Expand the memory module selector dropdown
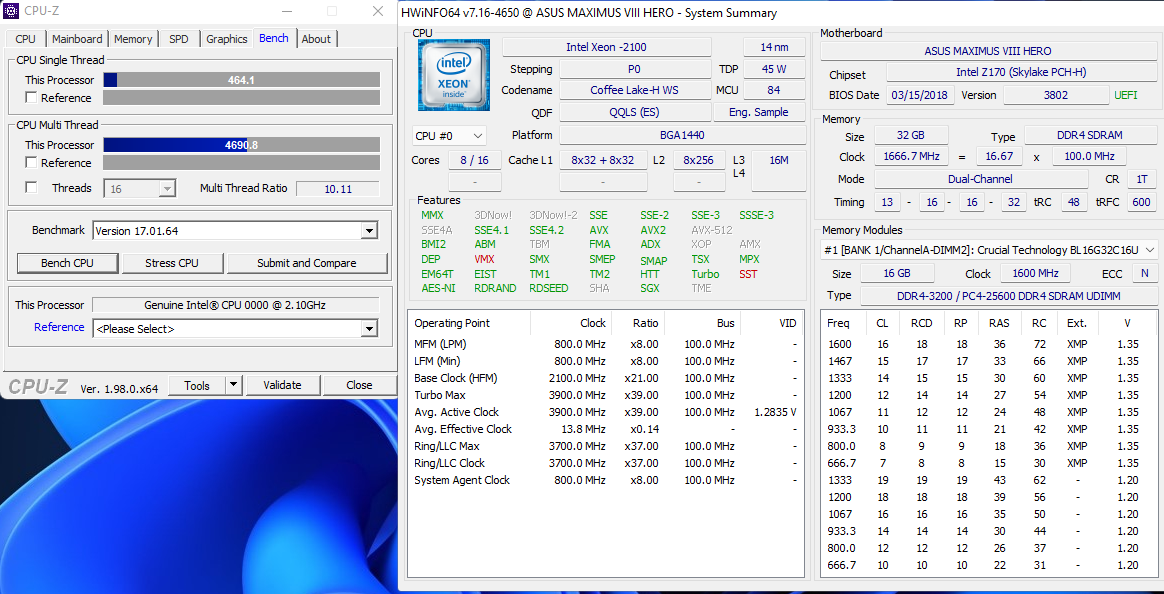 tap(990, 250)
